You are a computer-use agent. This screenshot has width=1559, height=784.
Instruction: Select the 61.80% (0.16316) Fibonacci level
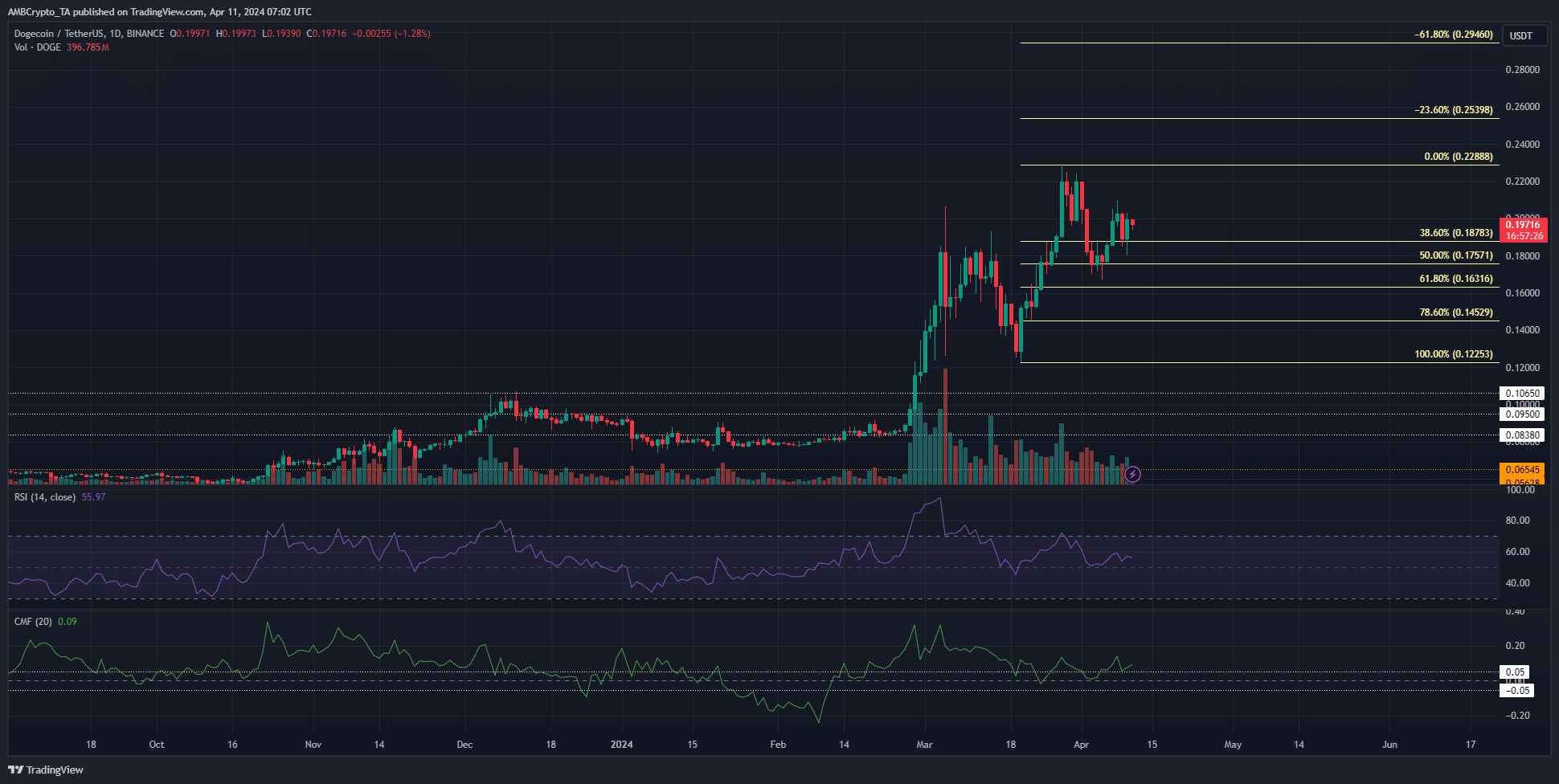pos(1456,279)
